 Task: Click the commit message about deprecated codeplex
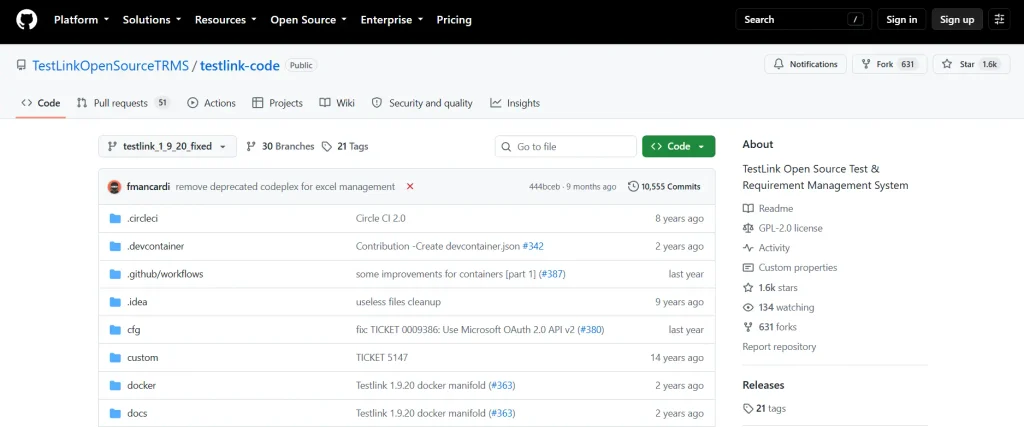point(285,187)
